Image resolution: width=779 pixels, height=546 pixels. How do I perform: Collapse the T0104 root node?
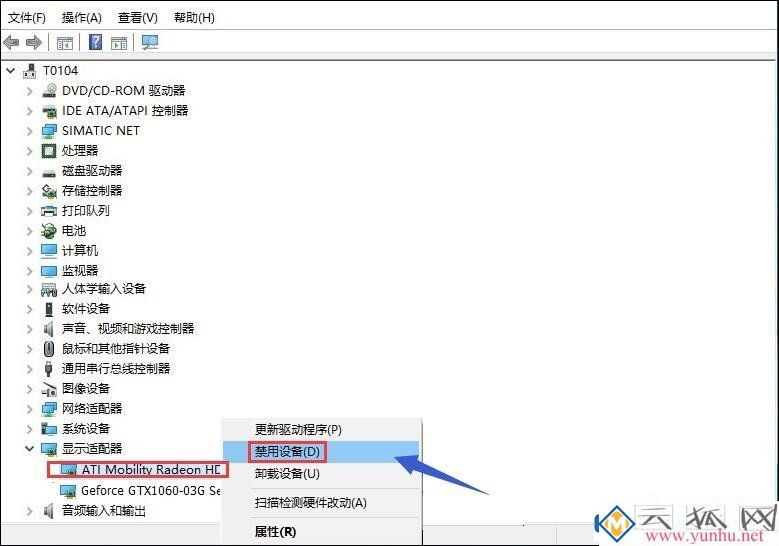coord(11,71)
